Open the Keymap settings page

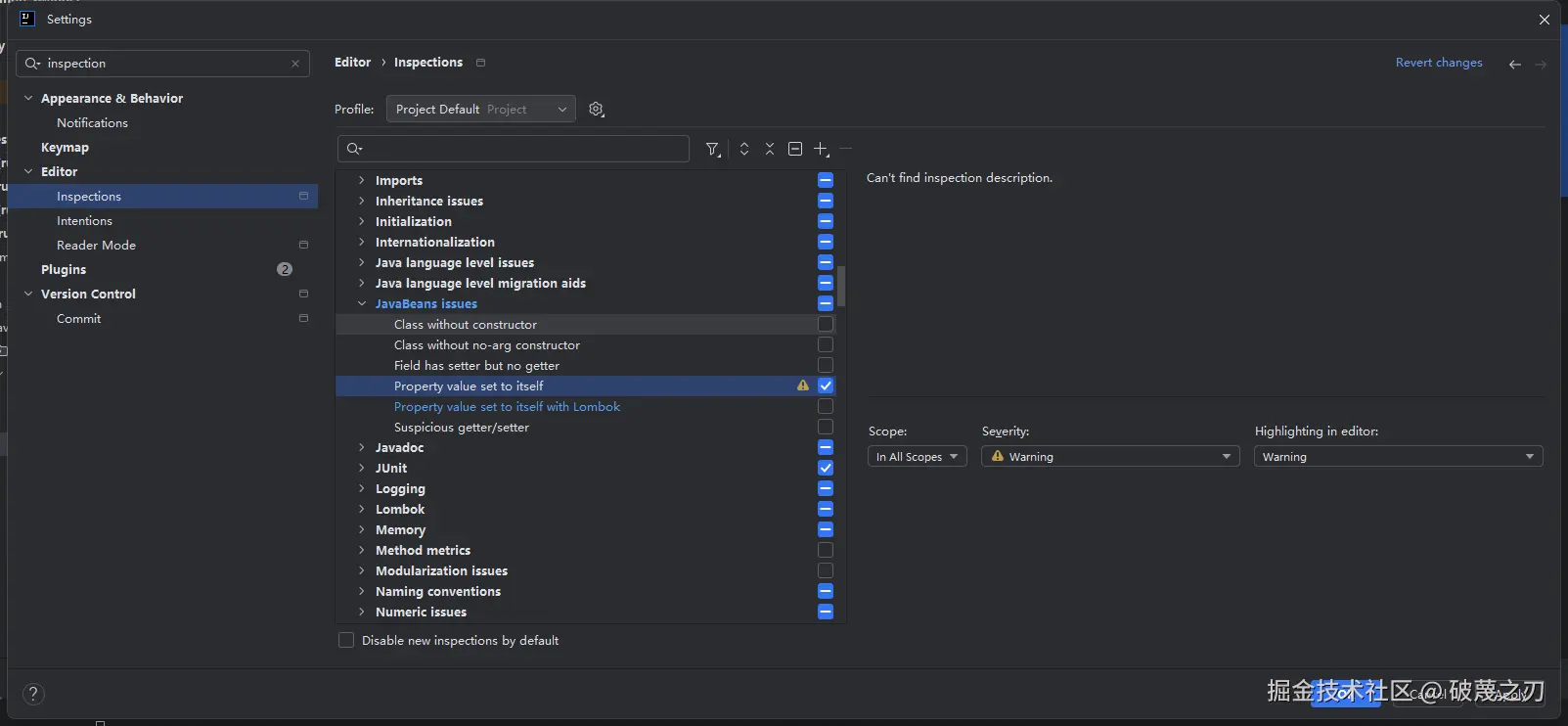65,147
